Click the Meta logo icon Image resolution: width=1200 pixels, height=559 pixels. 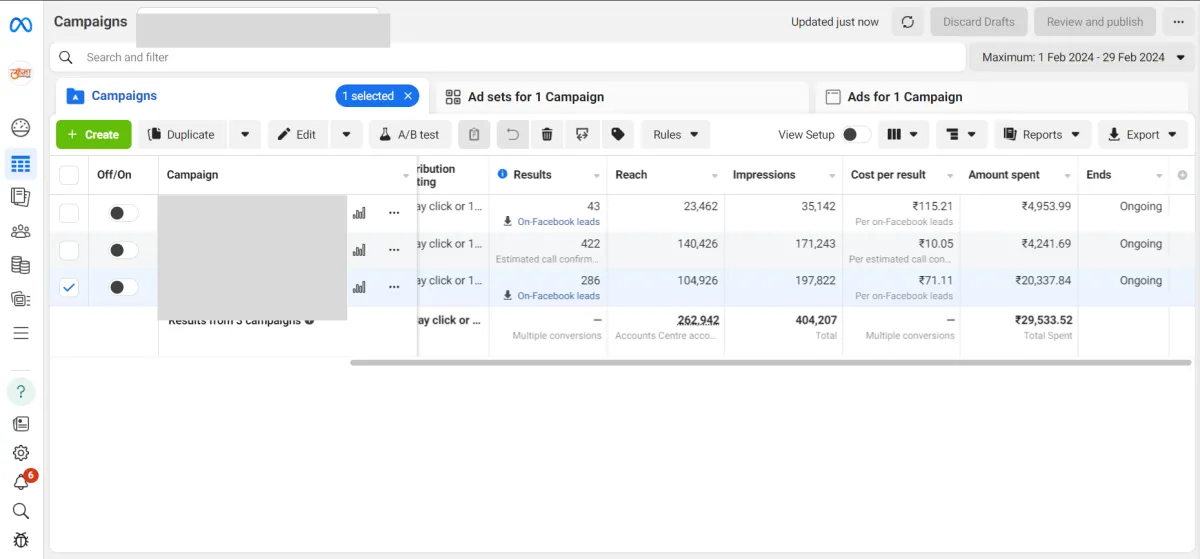pos(21,25)
